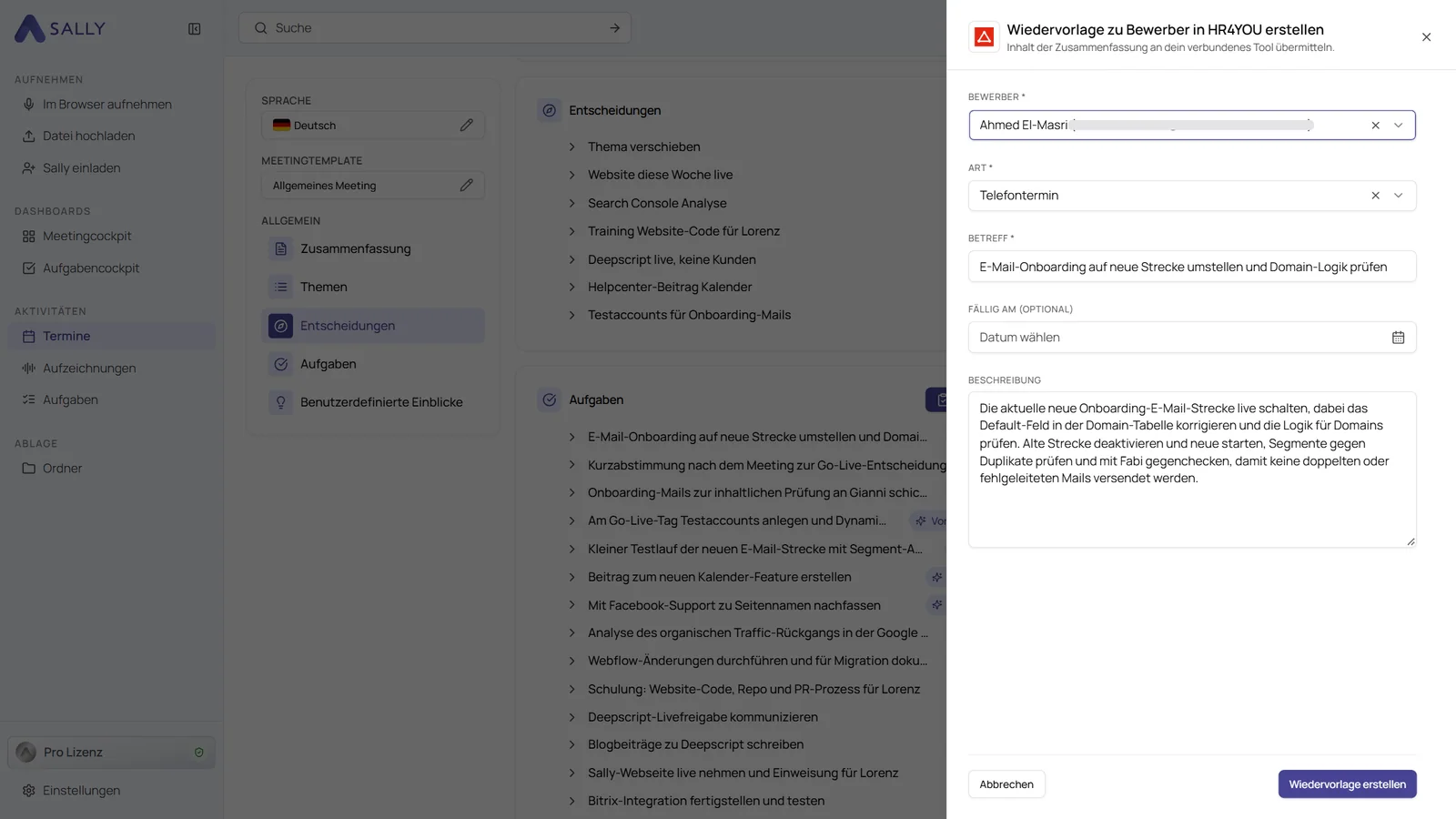Click the sparkle icon beside Kalender-Feature task

pyautogui.click(x=936, y=577)
